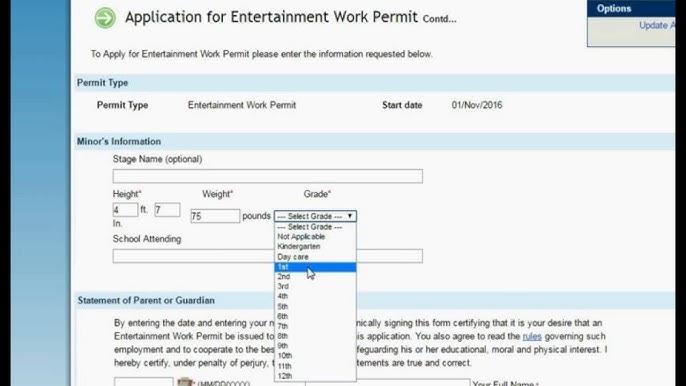Select 'Day care' grade option

[x=315, y=257]
